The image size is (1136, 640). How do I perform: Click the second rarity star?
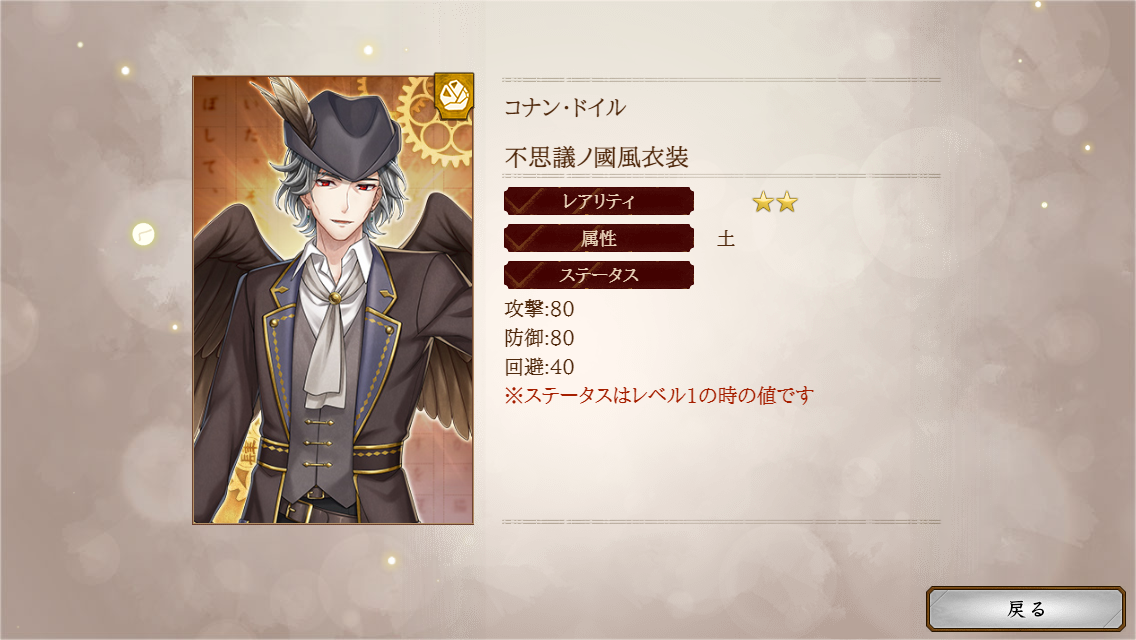click(x=787, y=201)
